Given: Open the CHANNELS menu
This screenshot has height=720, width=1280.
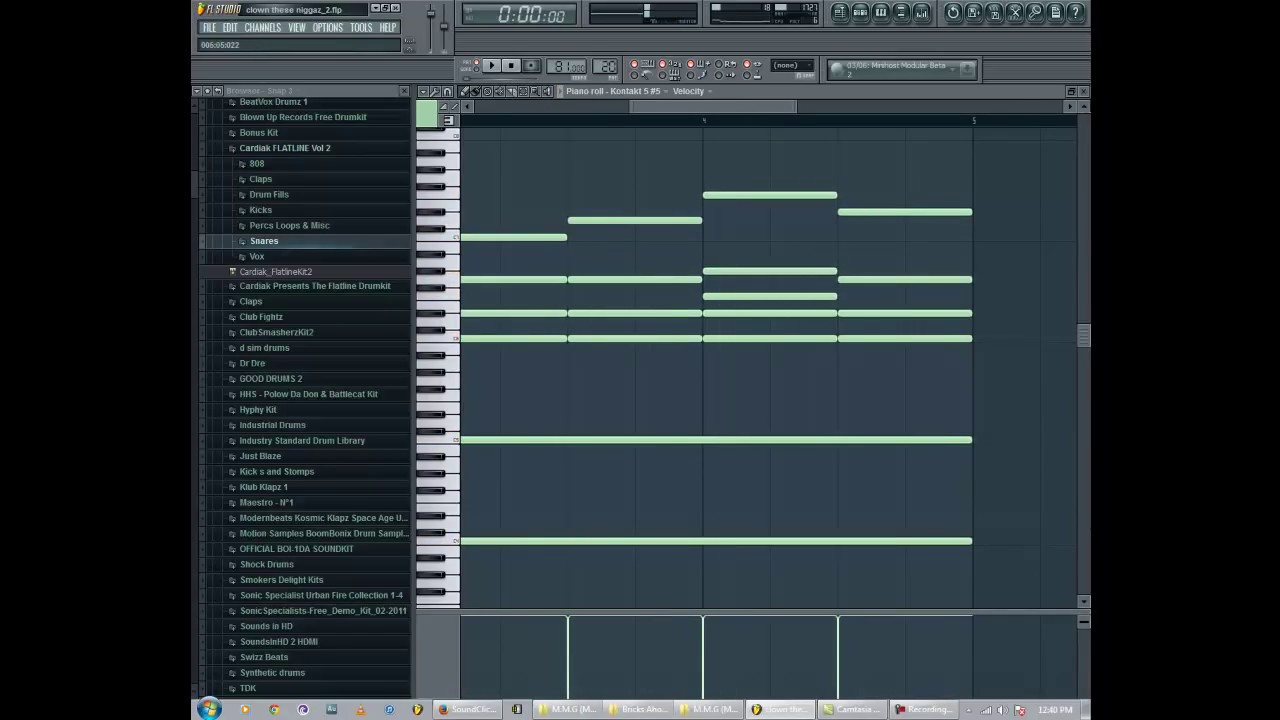Looking at the screenshot, I should [262, 27].
